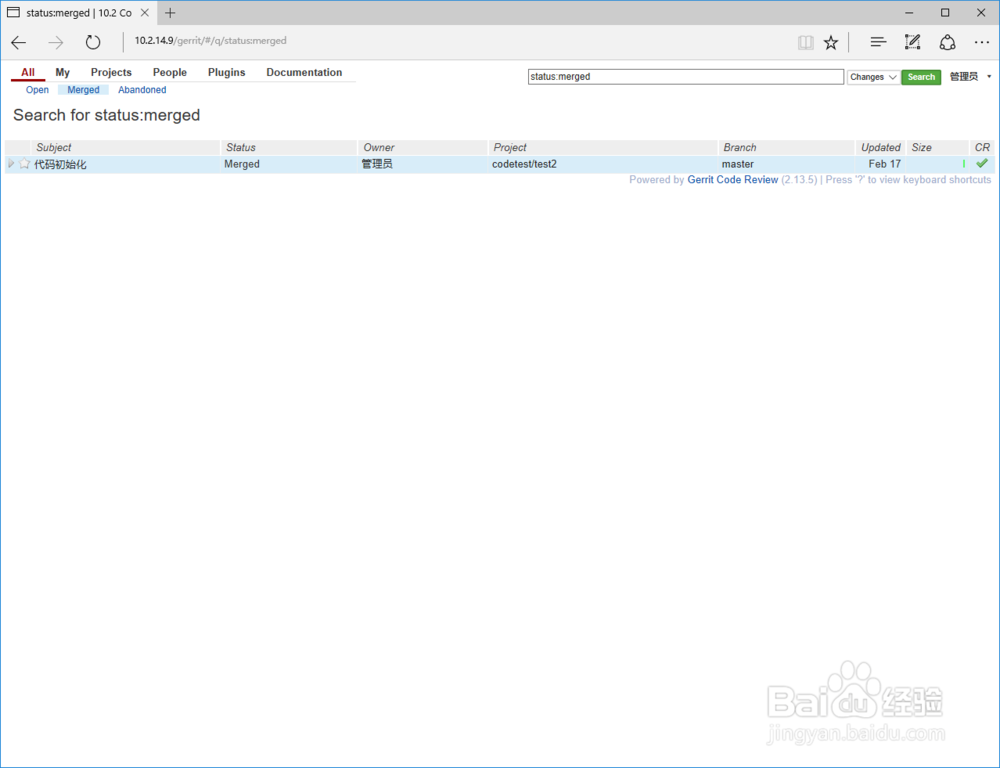Reload the page with the refresh icon

[93, 42]
